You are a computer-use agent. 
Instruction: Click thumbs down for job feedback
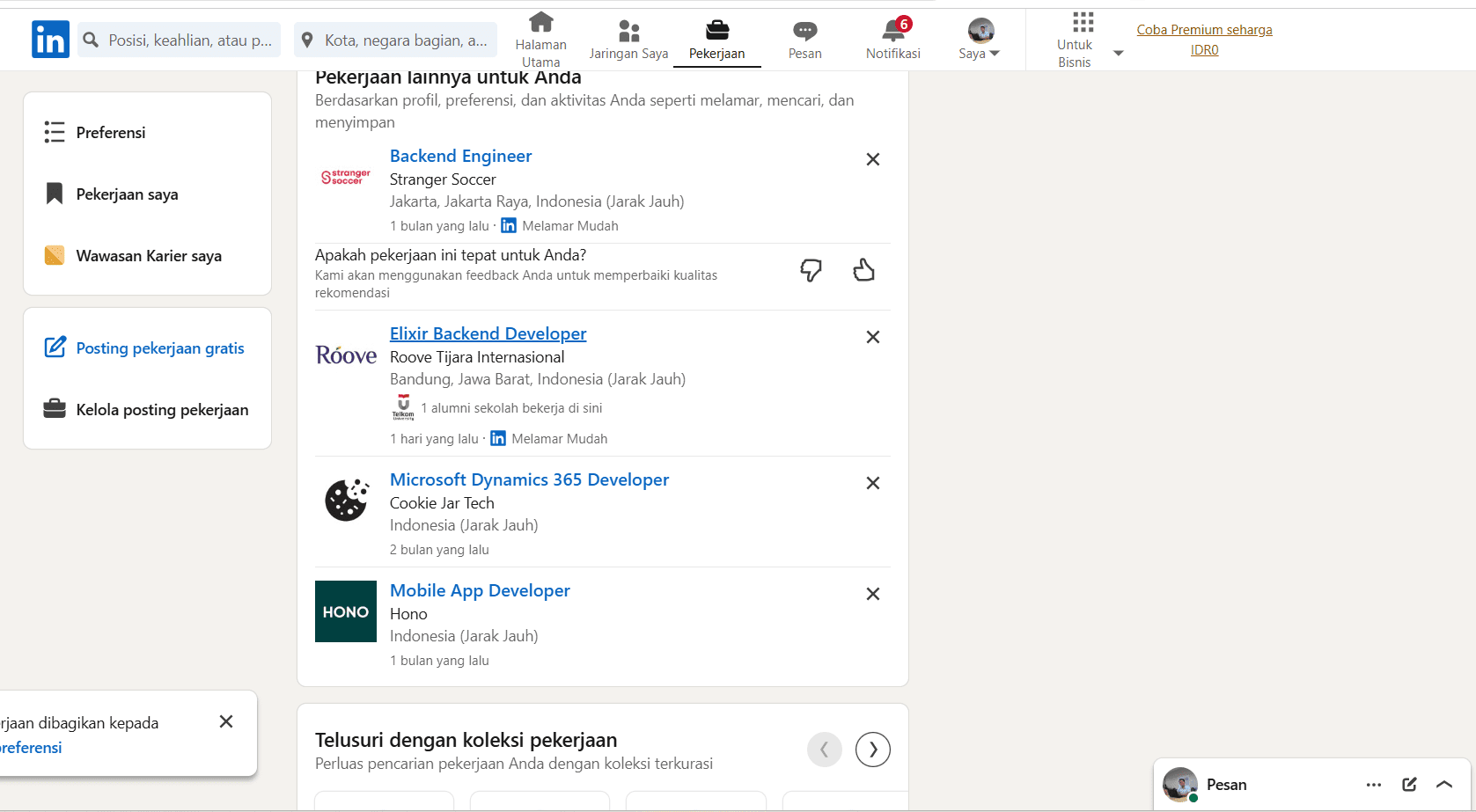pos(811,270)
